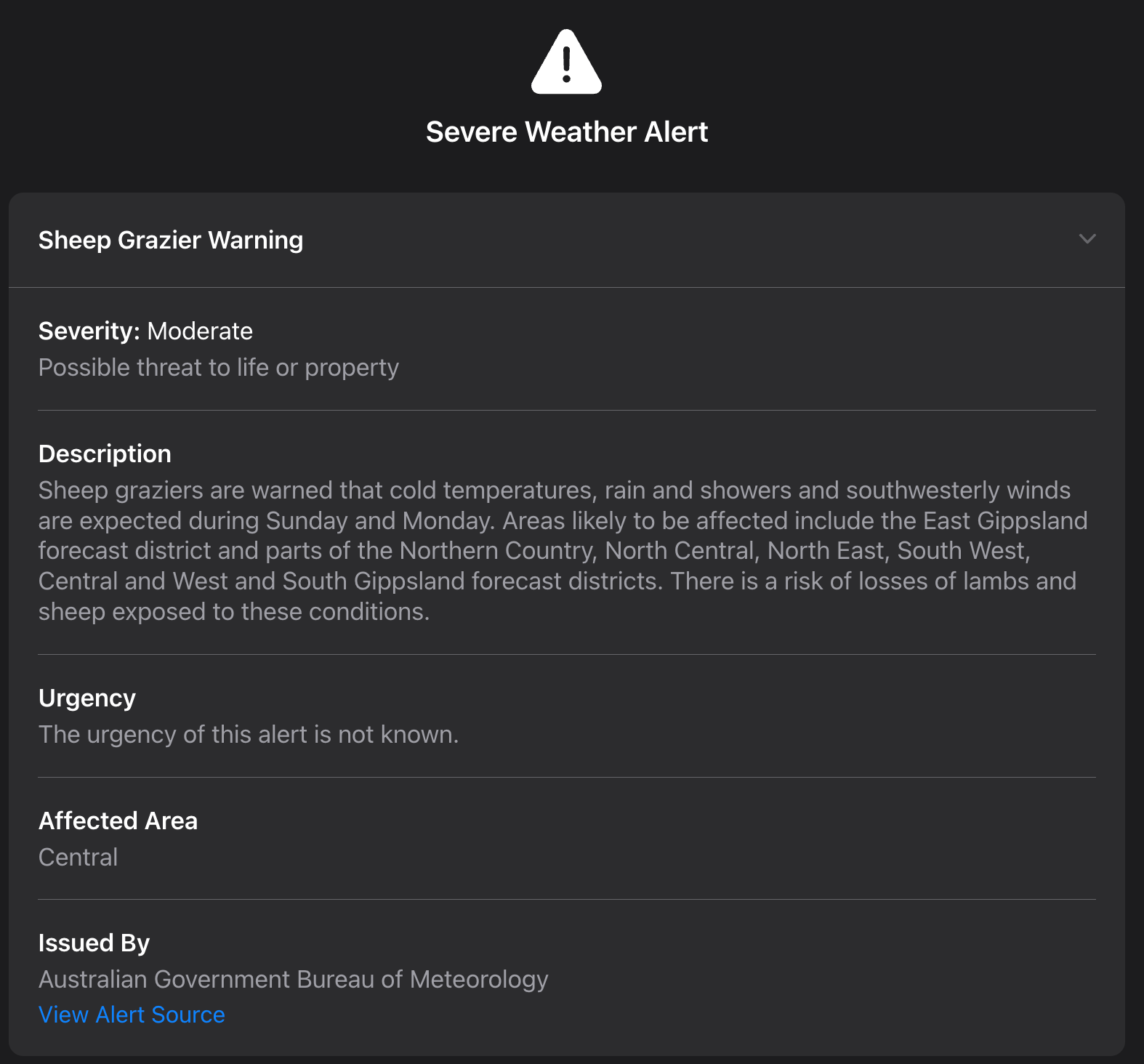The image size is (1144, 1064).
Task: Collapse the Sheep Grazier Warning chevron
Action: pyautogui.click(x=1087, y=239)
